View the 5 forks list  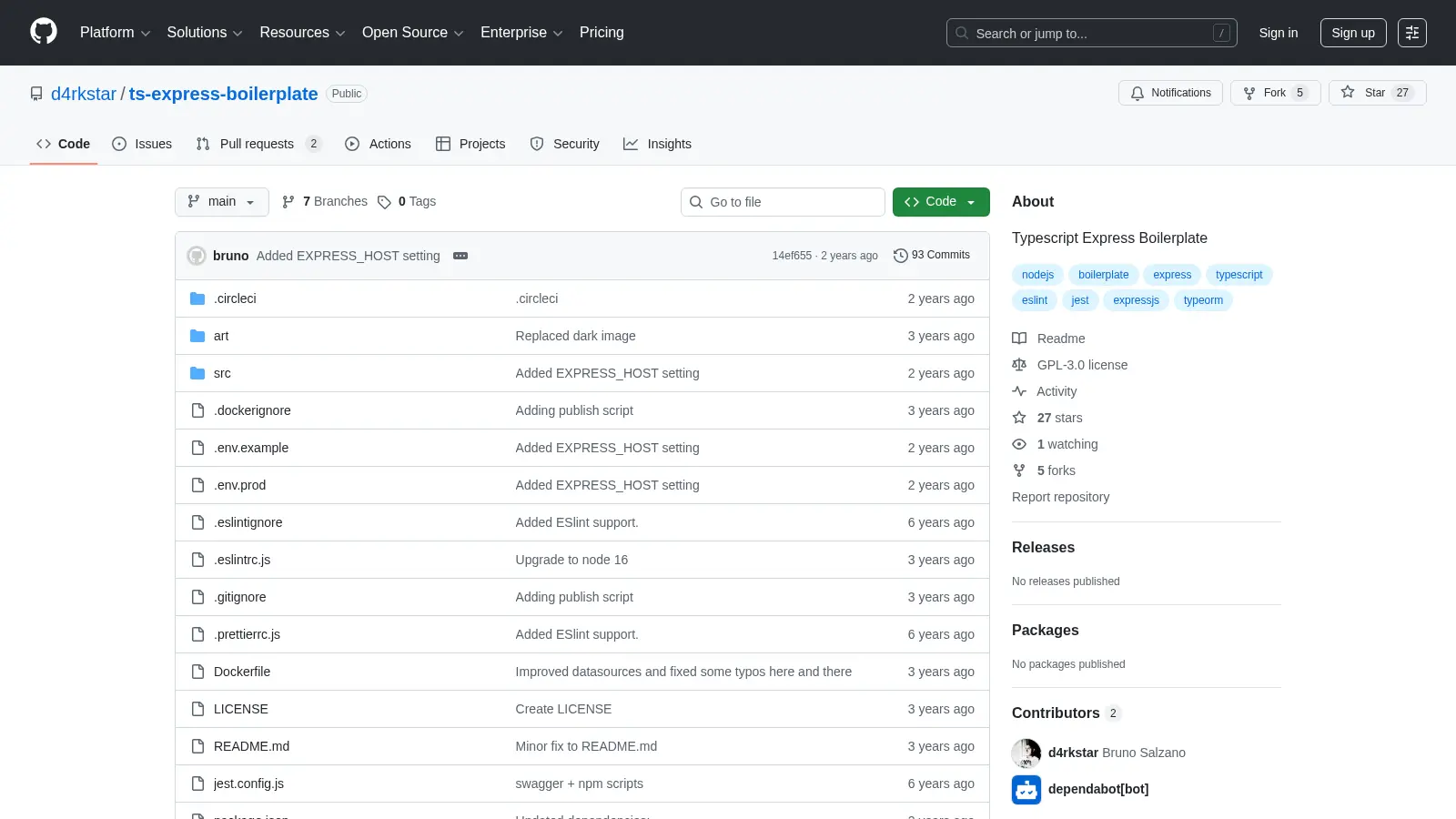1044,470
